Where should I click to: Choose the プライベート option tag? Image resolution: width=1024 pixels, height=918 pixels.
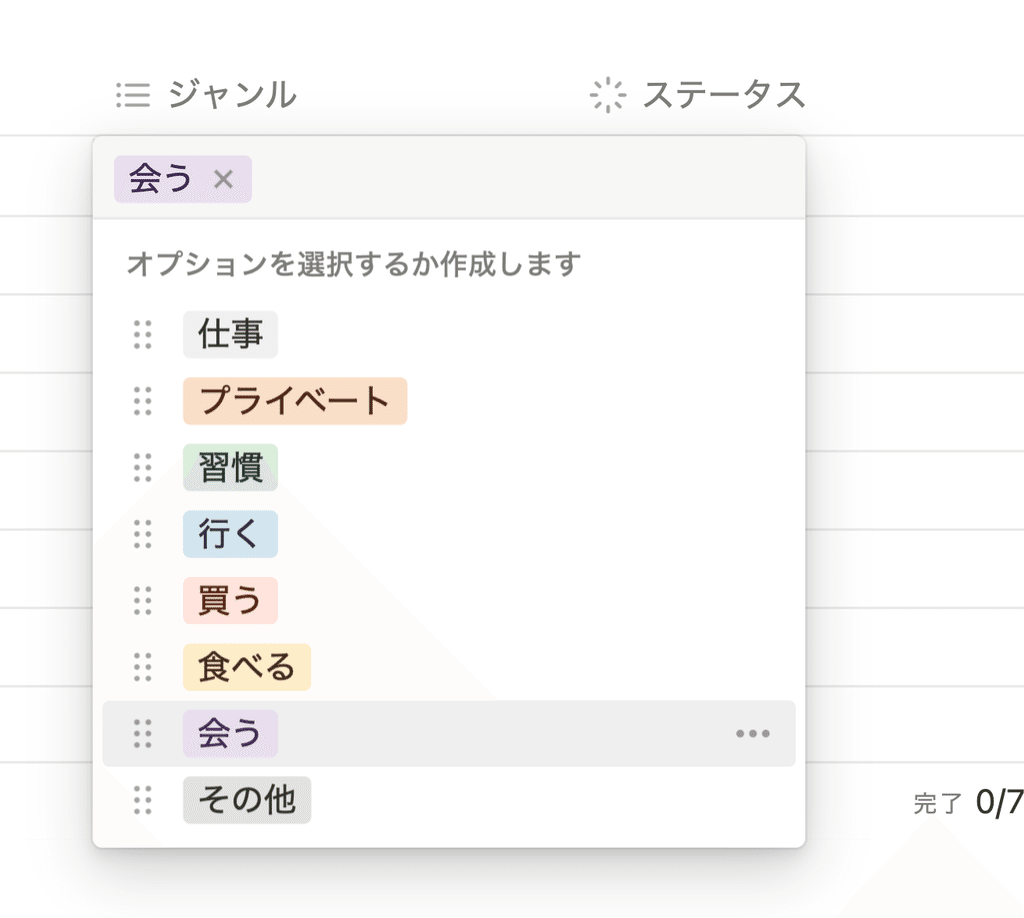(295, 401)
